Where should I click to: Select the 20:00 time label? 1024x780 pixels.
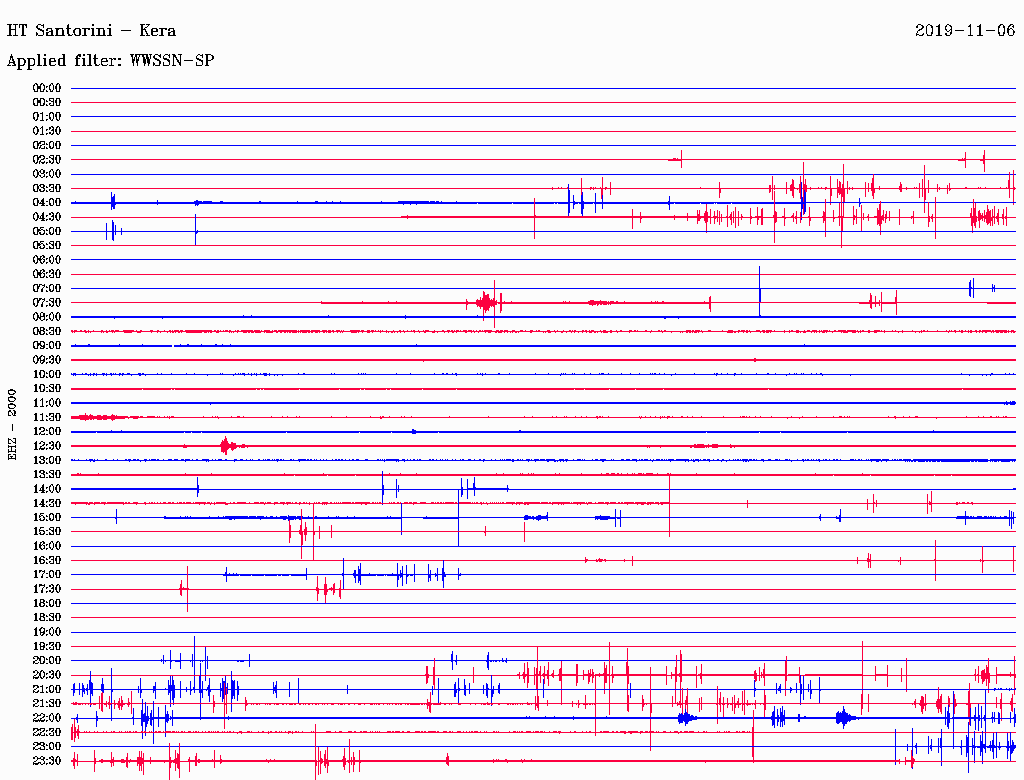click(47, 661)
